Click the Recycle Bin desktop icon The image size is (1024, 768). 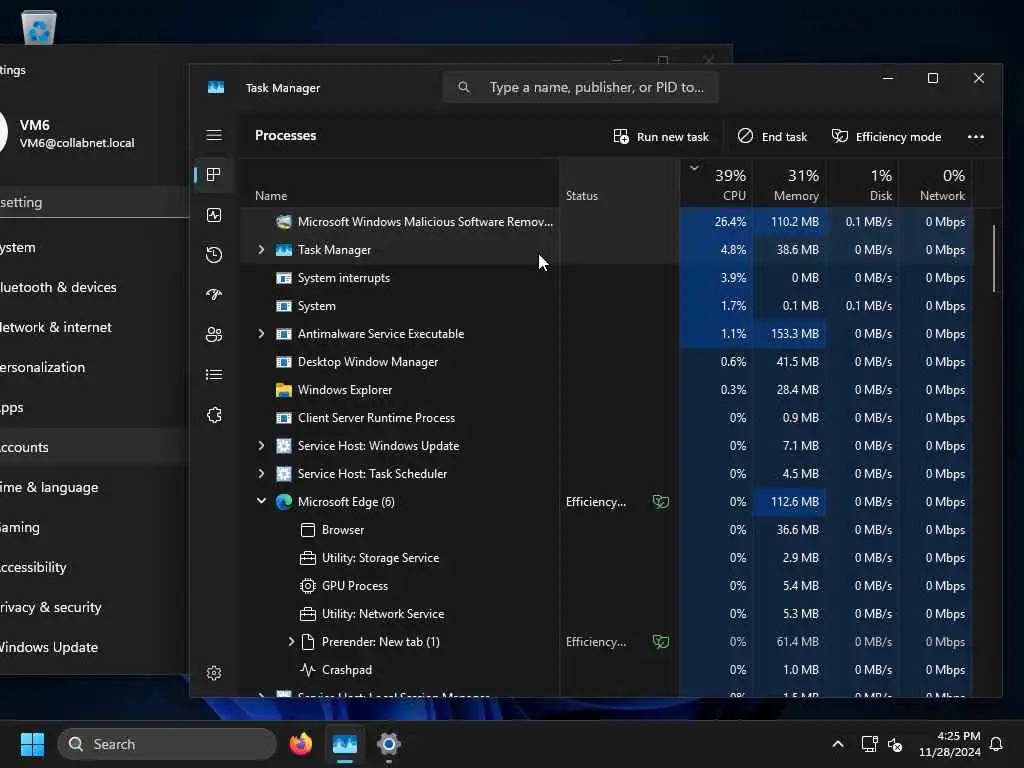click(x=39, y=26)
